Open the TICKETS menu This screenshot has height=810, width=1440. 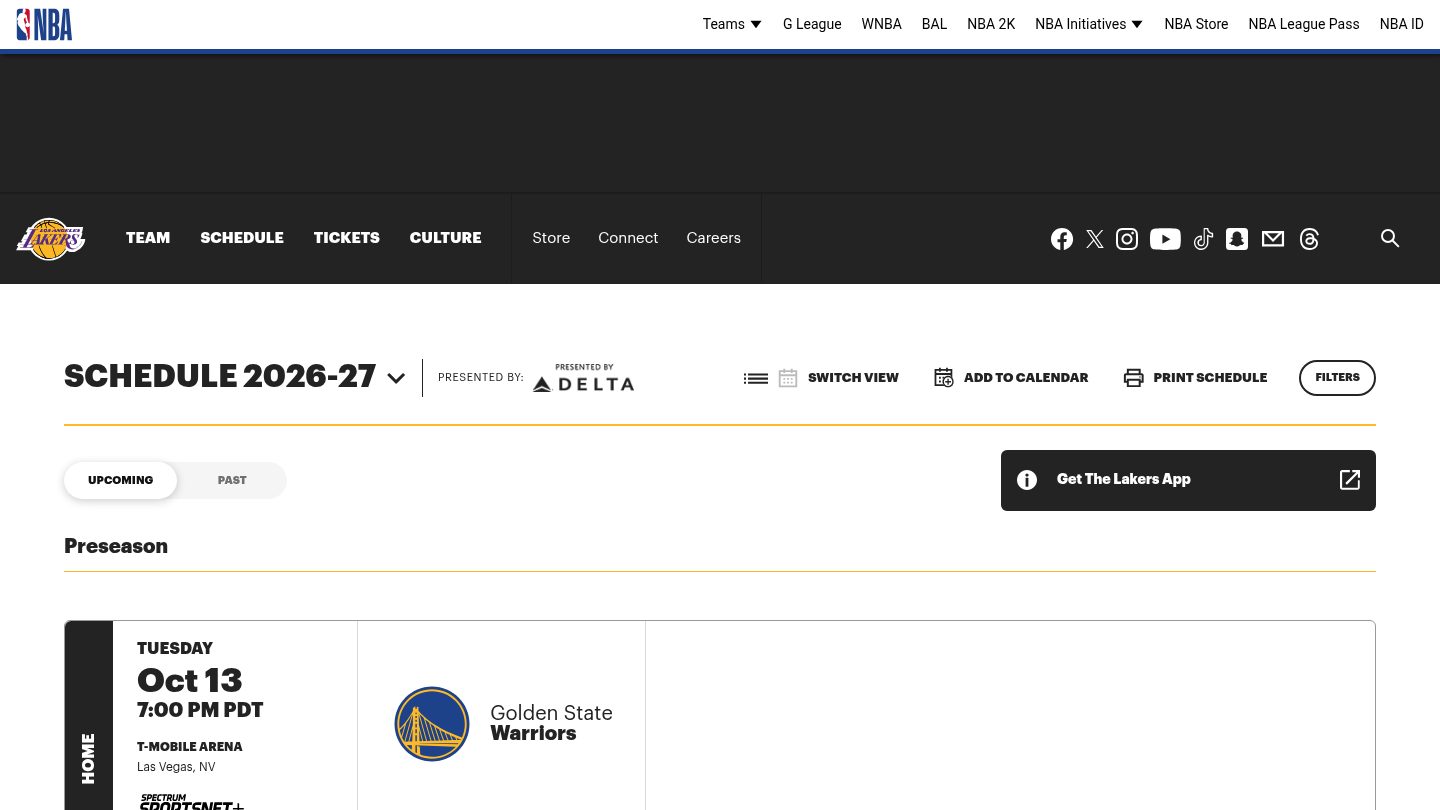coord(347,238)
